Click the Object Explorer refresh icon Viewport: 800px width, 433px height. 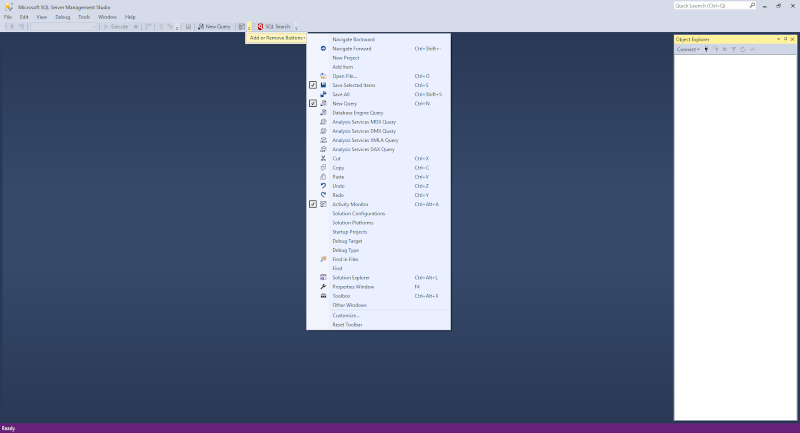click(743, 49)
